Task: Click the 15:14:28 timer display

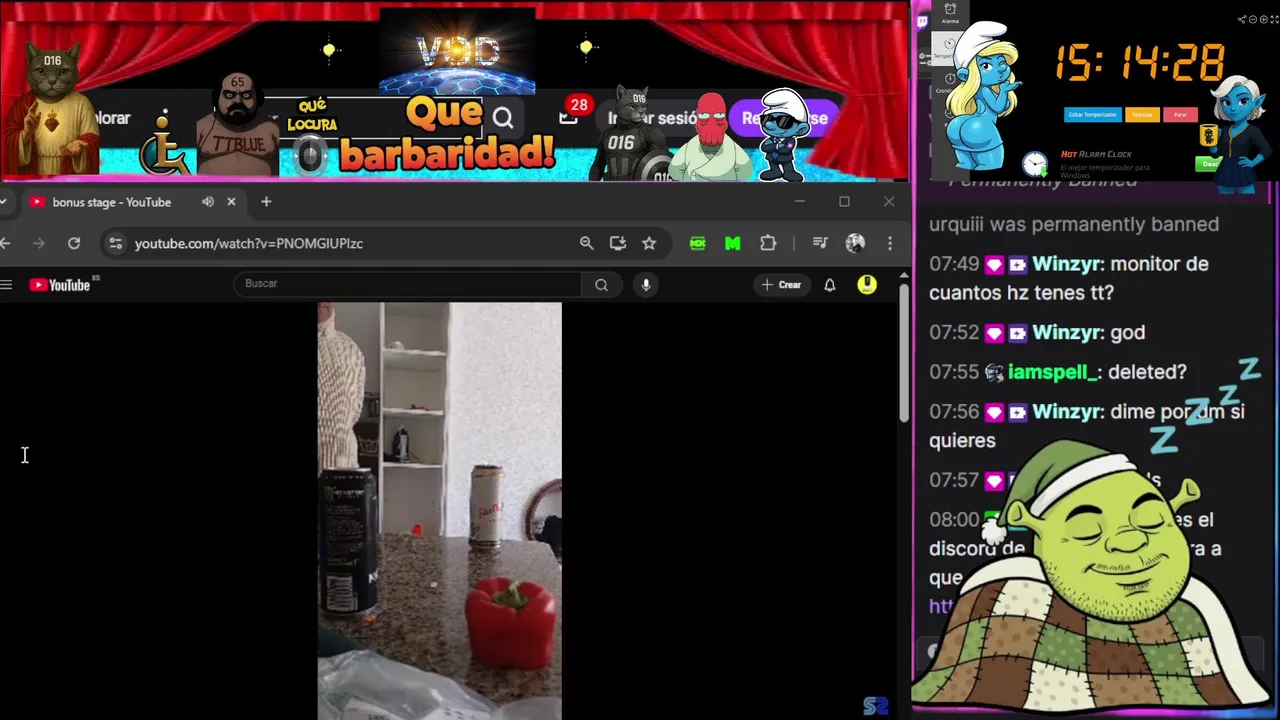Action: [1140, 62]
